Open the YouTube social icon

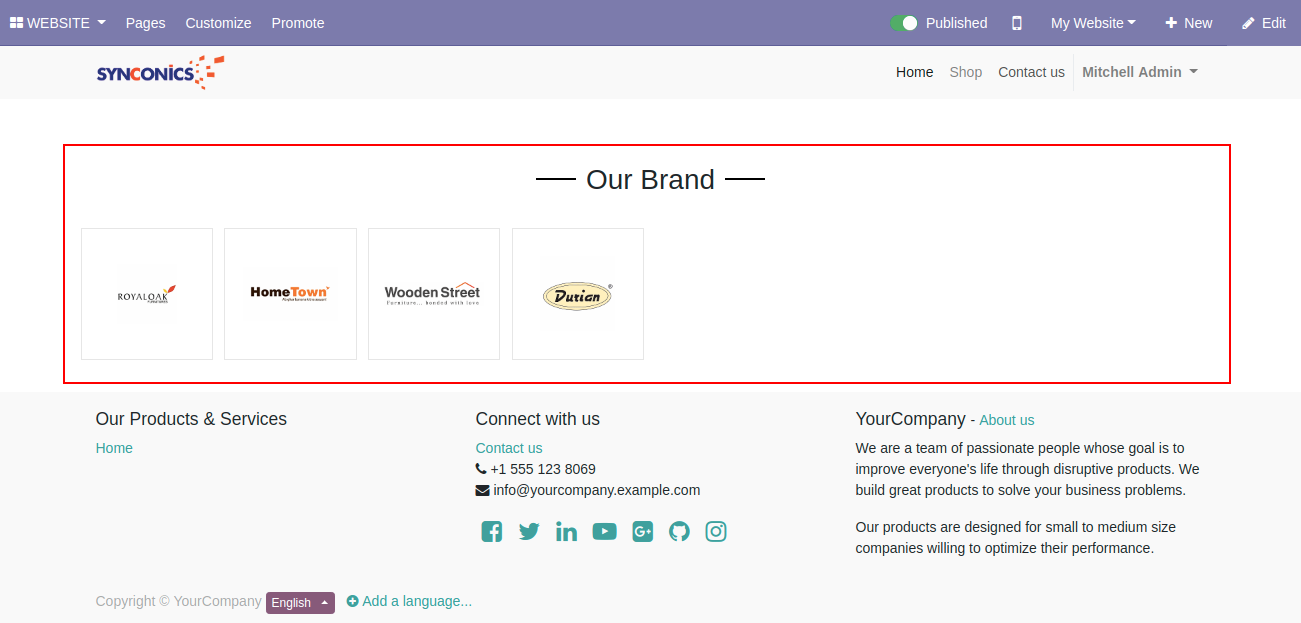pos(604,532)
